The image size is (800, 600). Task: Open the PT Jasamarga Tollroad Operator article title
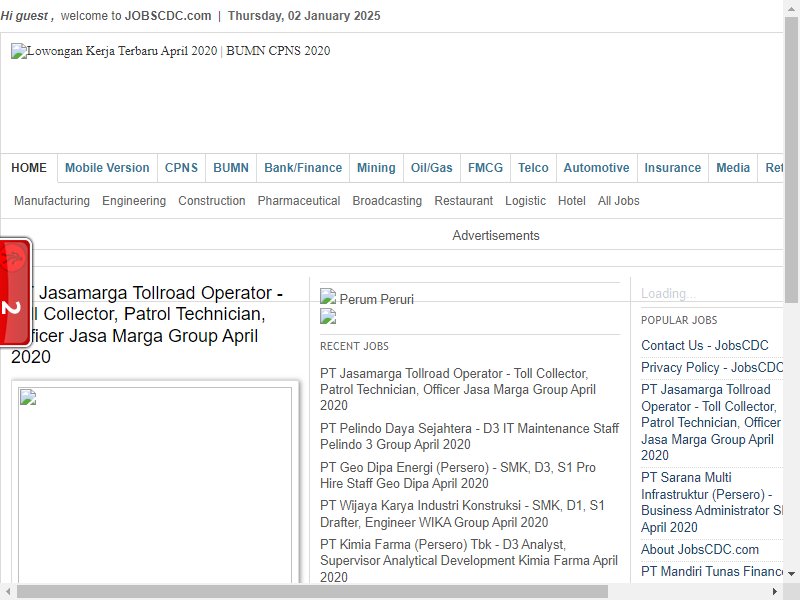point(147,324)
